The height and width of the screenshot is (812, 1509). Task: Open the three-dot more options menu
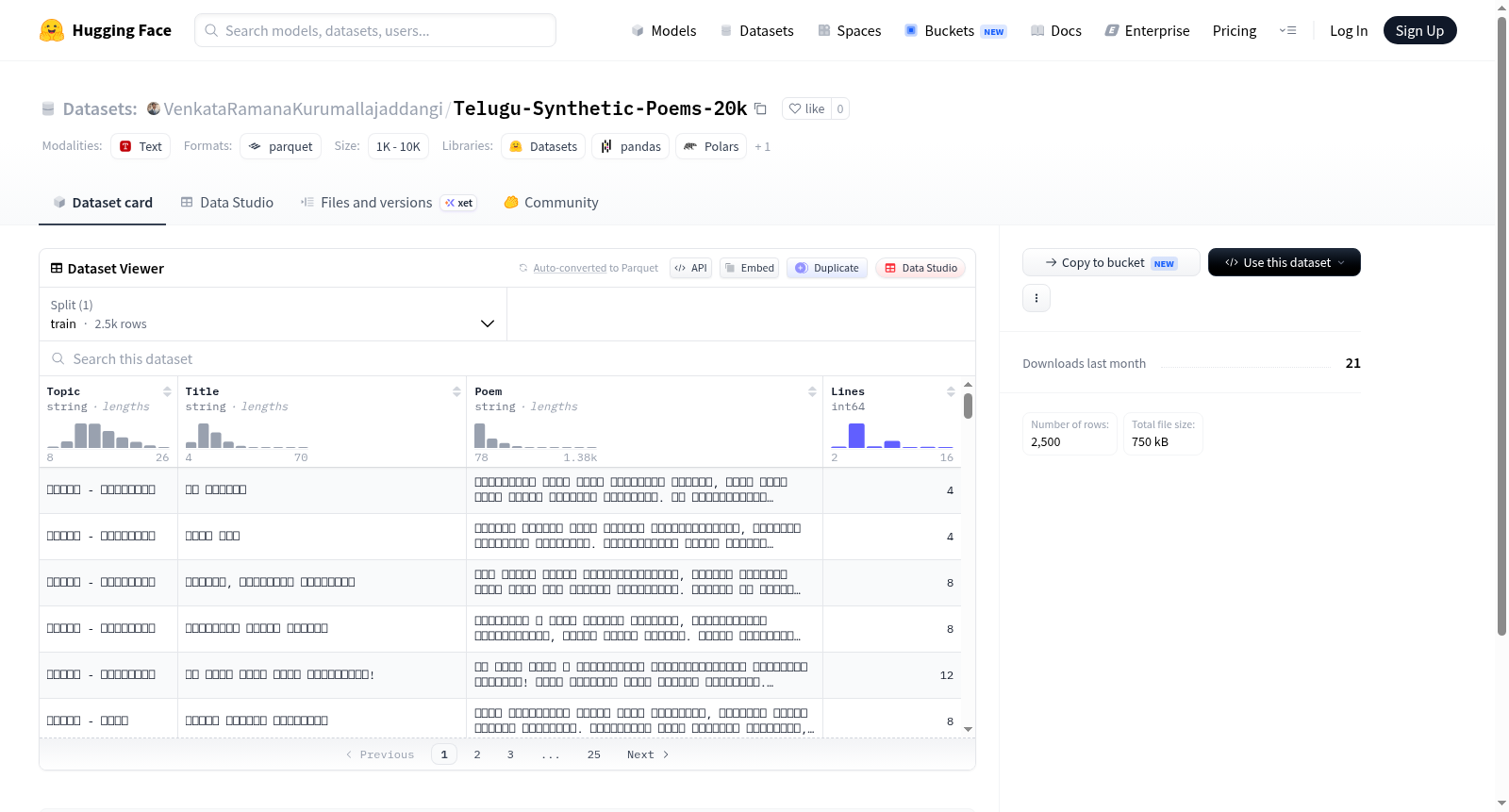pos(1036,298)
